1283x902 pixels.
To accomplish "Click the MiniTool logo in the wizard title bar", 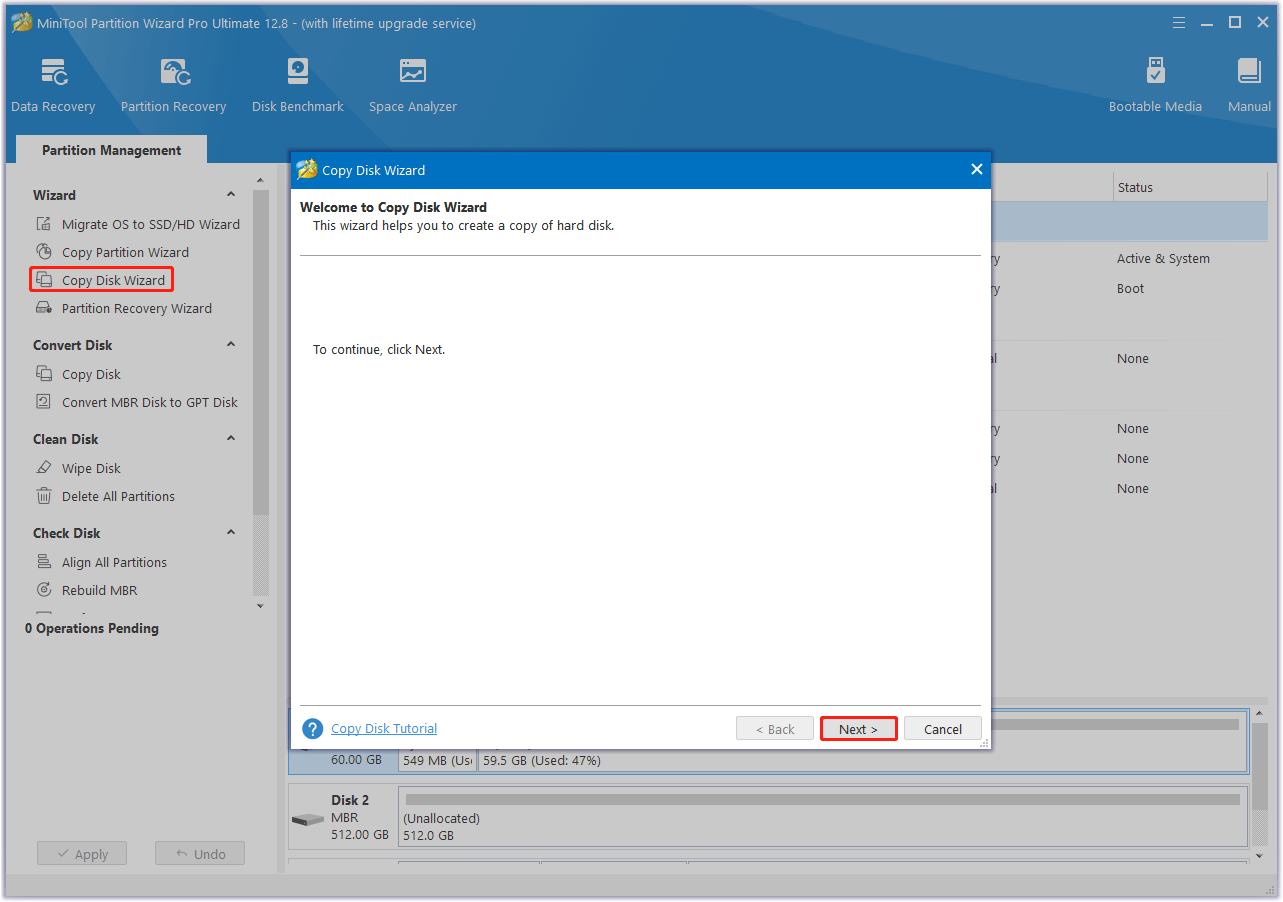I will coord(307,170).
